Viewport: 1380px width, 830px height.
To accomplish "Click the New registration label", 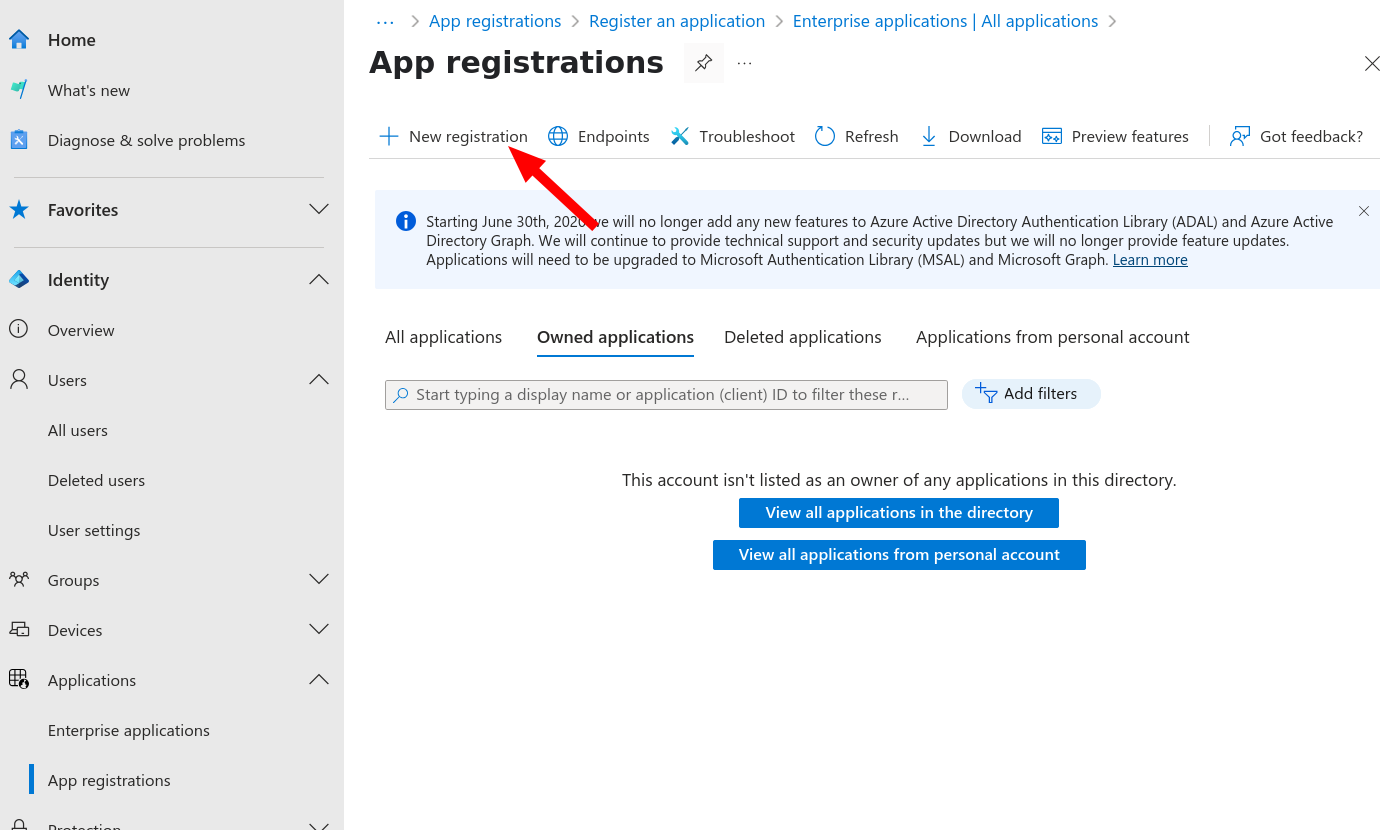I will pos(468,137).
